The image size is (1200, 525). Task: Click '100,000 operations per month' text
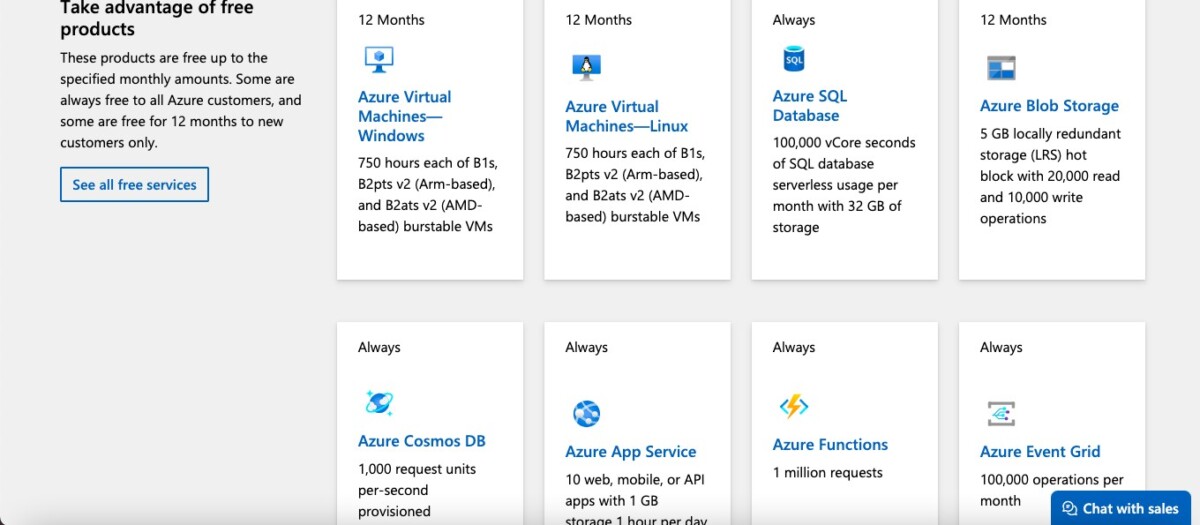pos(1052,490)
